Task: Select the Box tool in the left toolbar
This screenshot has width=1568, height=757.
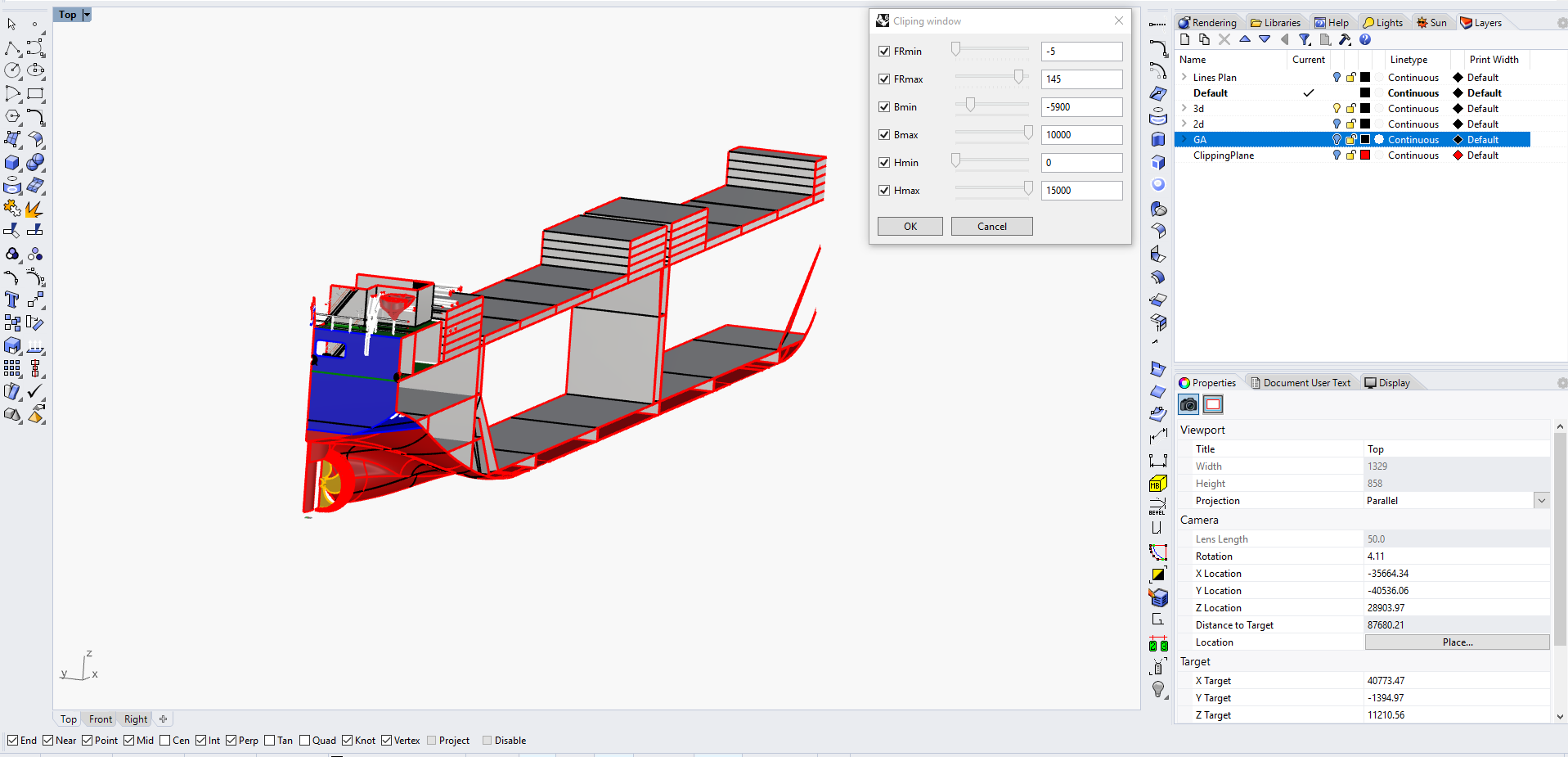Action: 12,162
